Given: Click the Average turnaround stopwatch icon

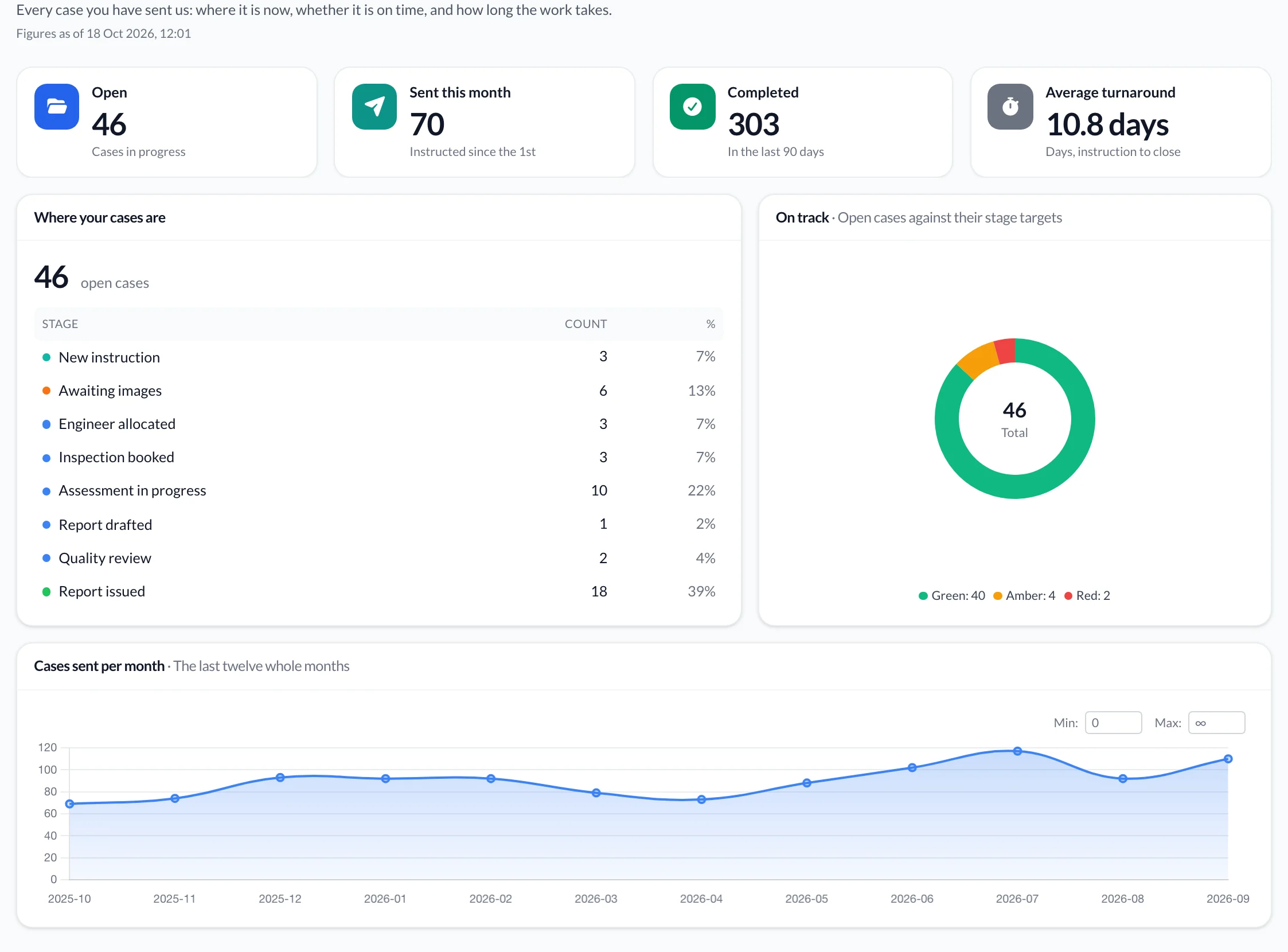Looking at the screenshot, I should click(x=1010, y=107).
